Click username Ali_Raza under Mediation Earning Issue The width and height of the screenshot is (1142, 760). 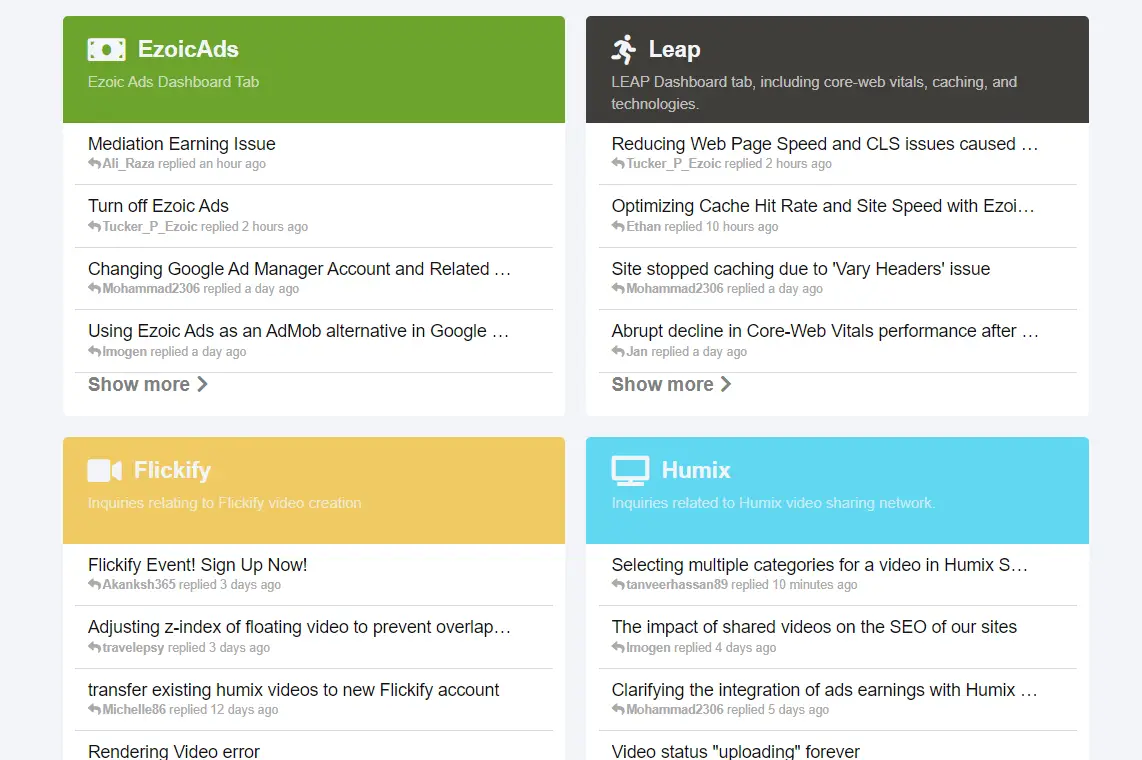tap(128, 164)
